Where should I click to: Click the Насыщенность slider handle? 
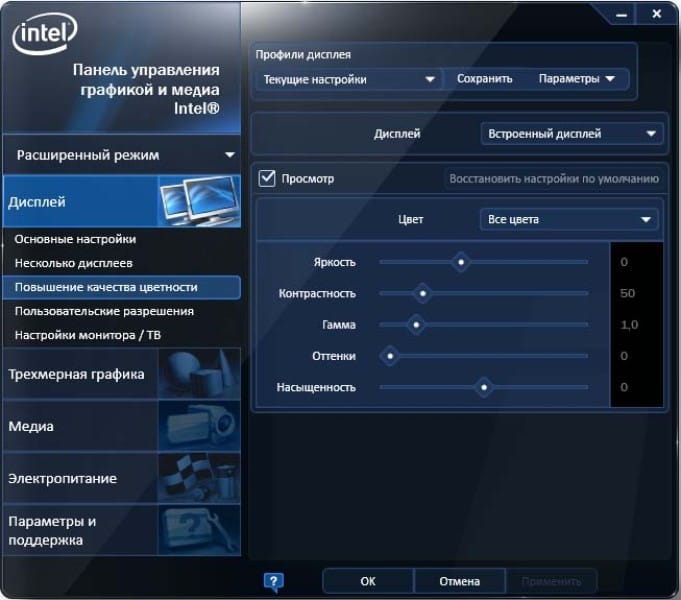click(484, 387)
